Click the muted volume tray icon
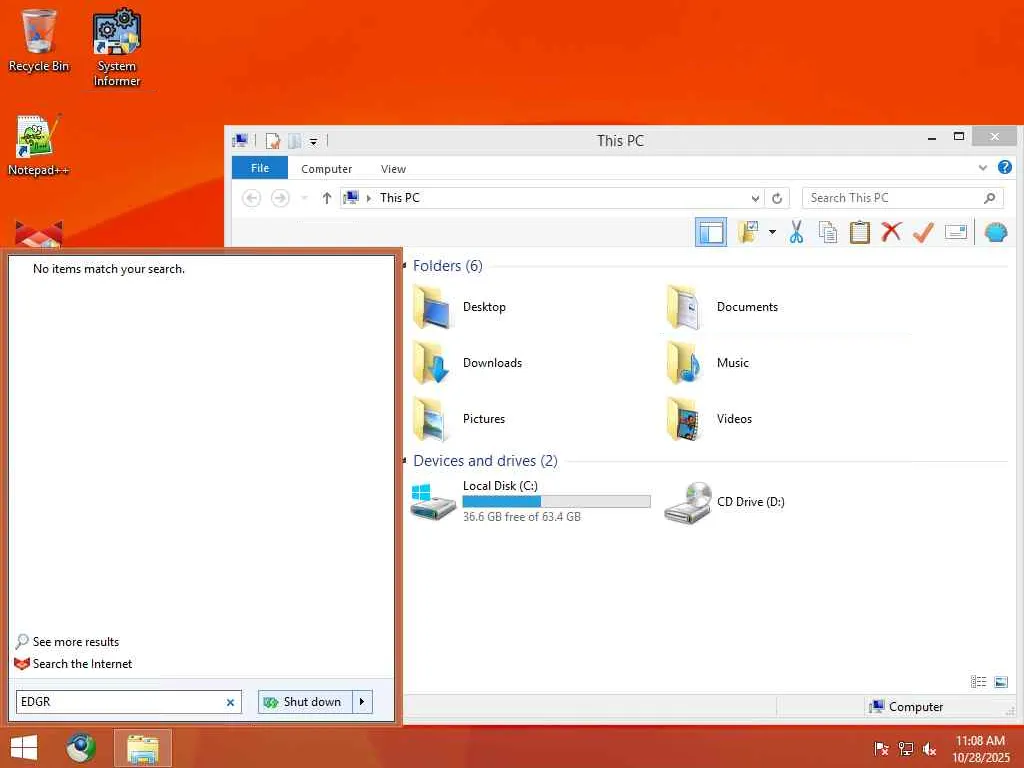The width and height of the screenshot is (1024, 768). pyautogui.click(x=929, y=748)
